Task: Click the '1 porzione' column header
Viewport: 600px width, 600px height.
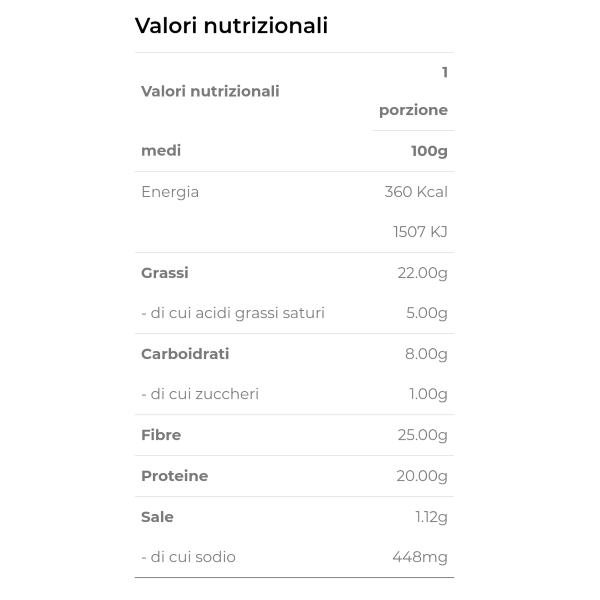Action: [x=413, y=91]
